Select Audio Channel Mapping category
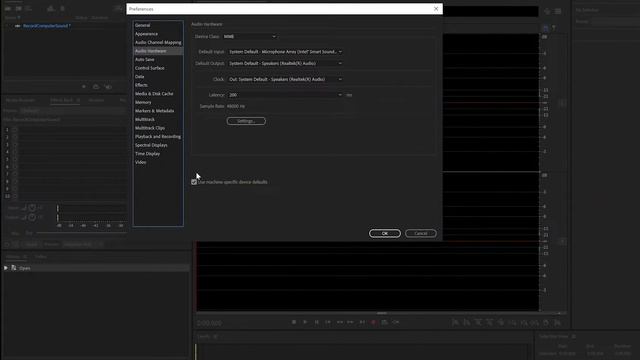The width and height of the screenshot is (640, 360). pyautogui.click(x=158, y=42)
